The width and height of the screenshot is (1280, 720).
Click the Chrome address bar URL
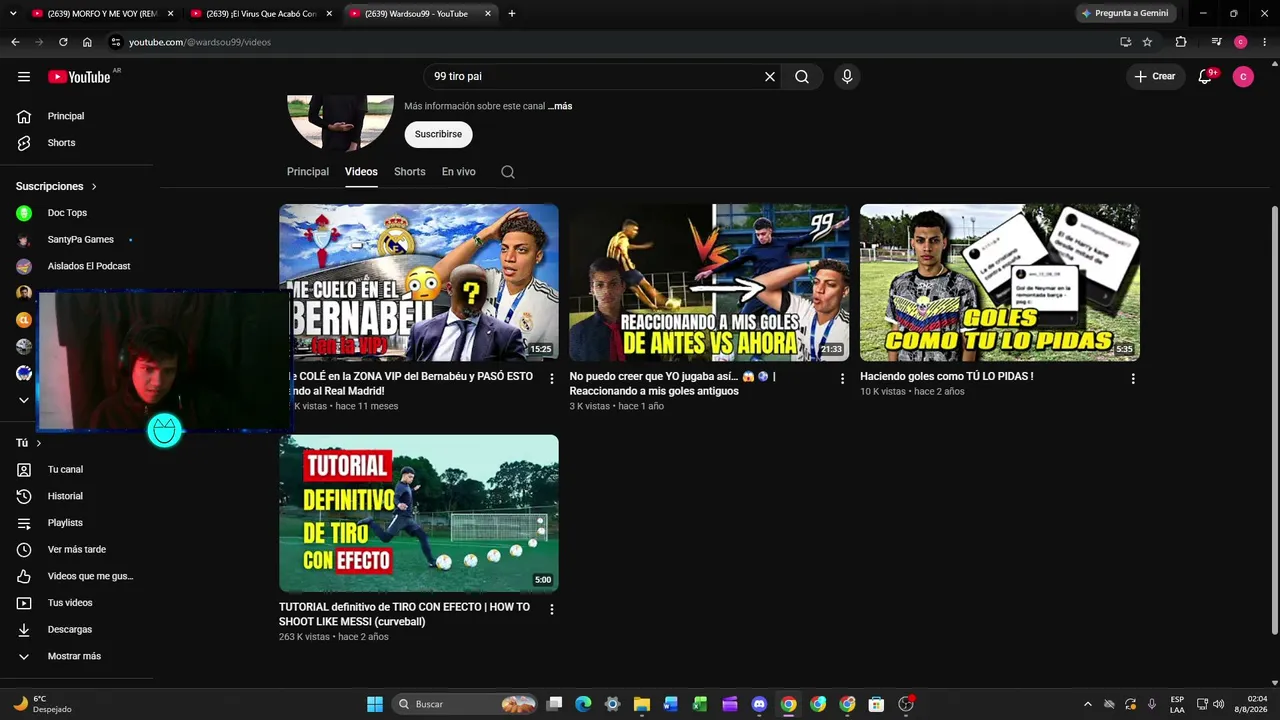200,42
